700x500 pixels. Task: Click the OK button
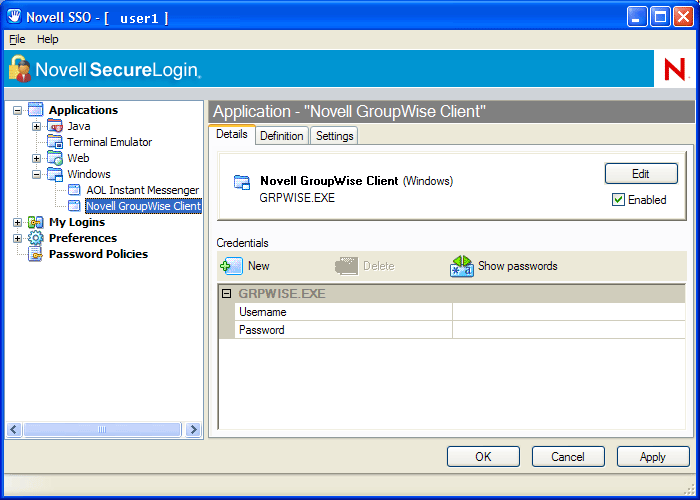coord(483,457)
